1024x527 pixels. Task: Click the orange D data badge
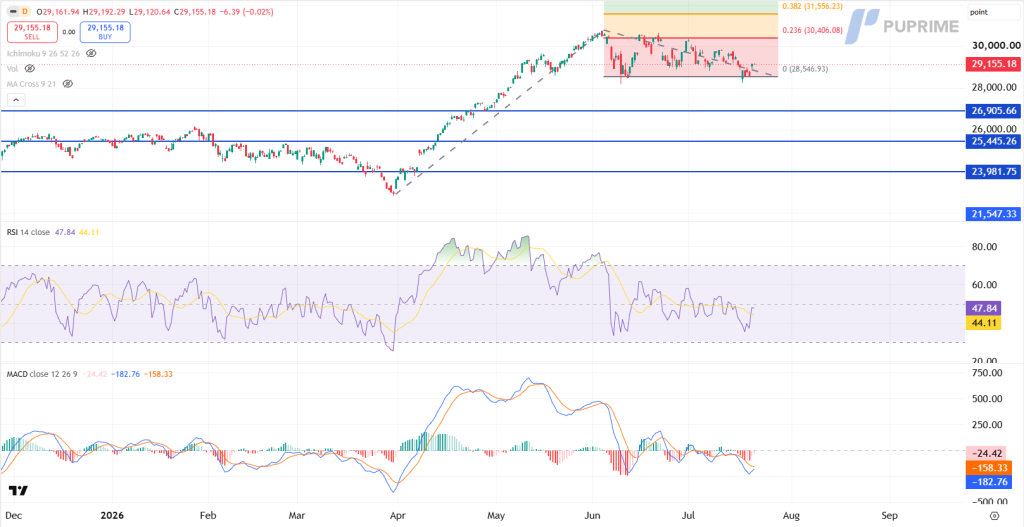click(x=25, y=12)
